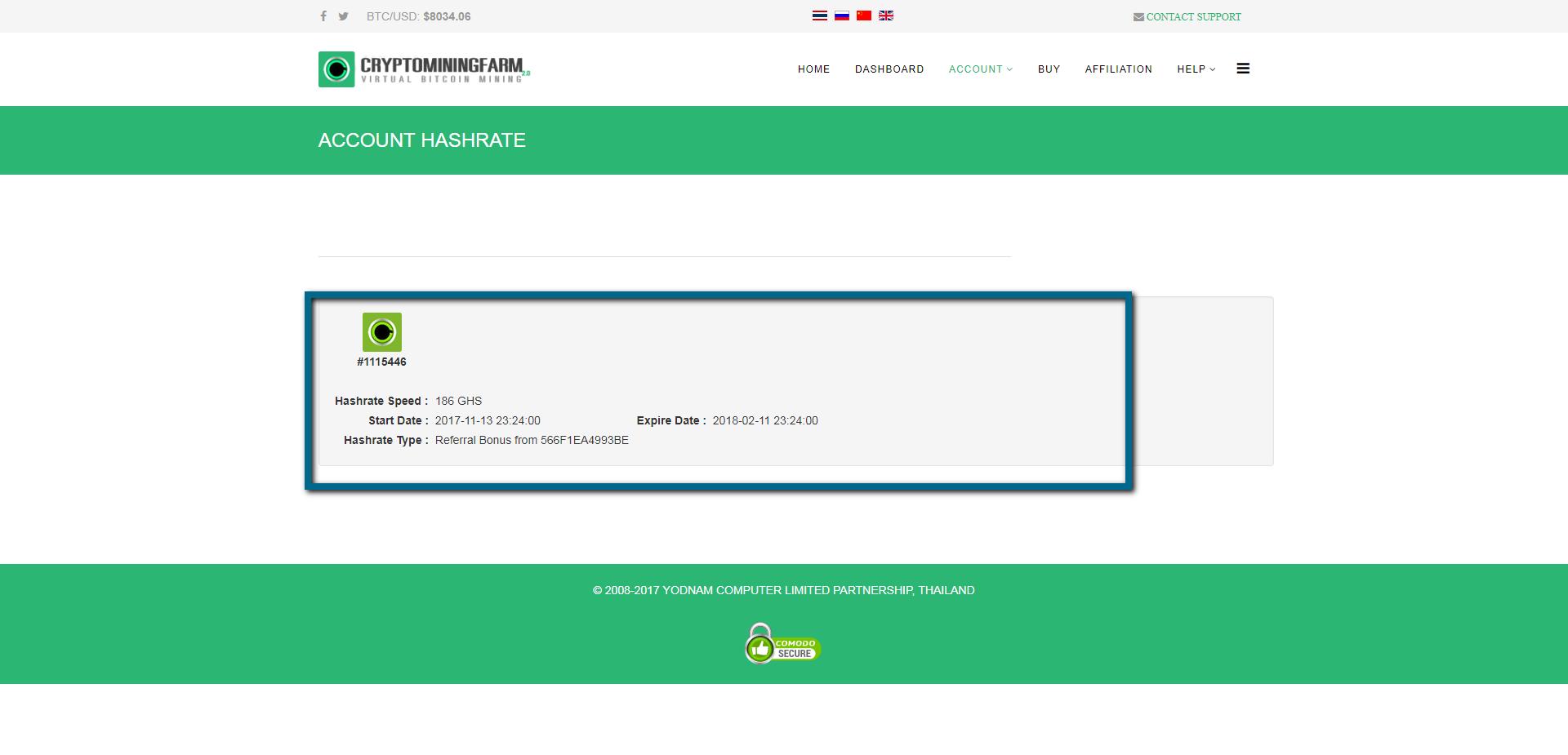Select the green hashrate miner icon
Screen dimensions: 1568x755
[x=381, y=332]
